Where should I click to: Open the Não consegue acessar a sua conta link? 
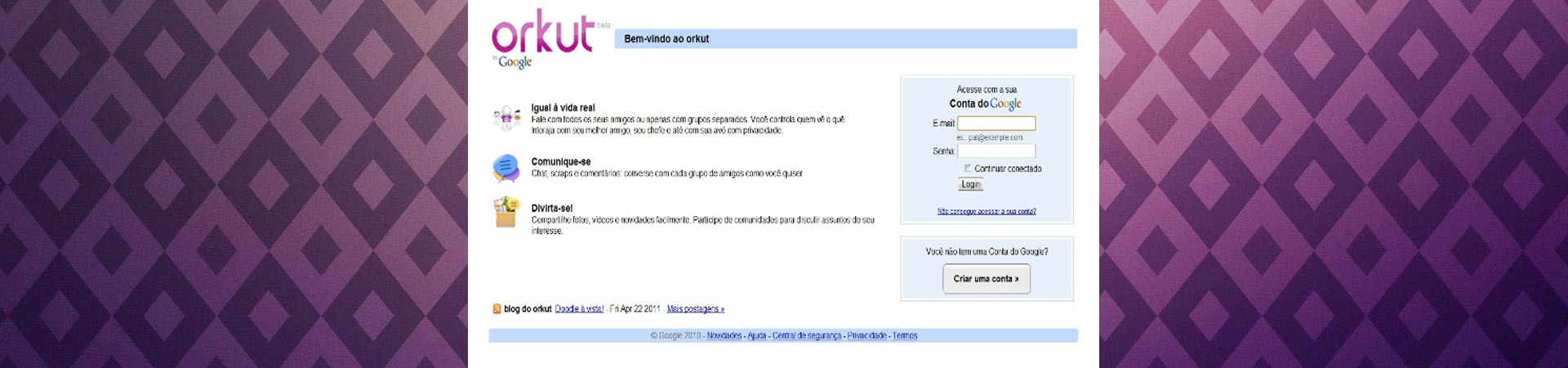[987, 212]
